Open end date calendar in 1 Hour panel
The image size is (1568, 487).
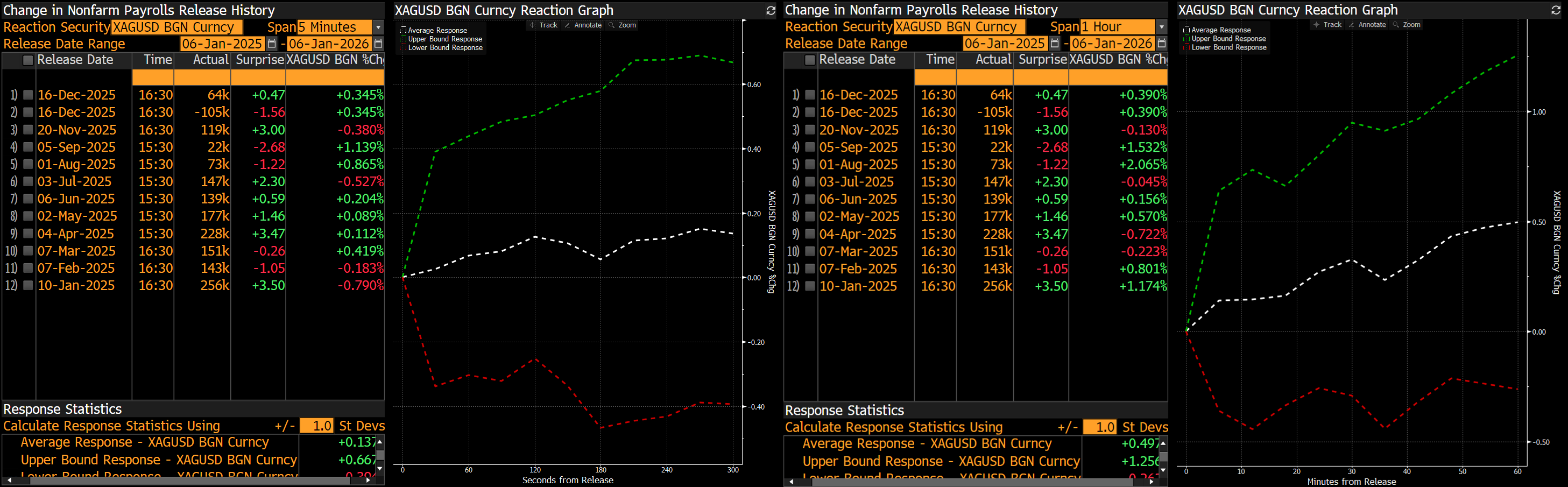click(x=1161, y=43)
